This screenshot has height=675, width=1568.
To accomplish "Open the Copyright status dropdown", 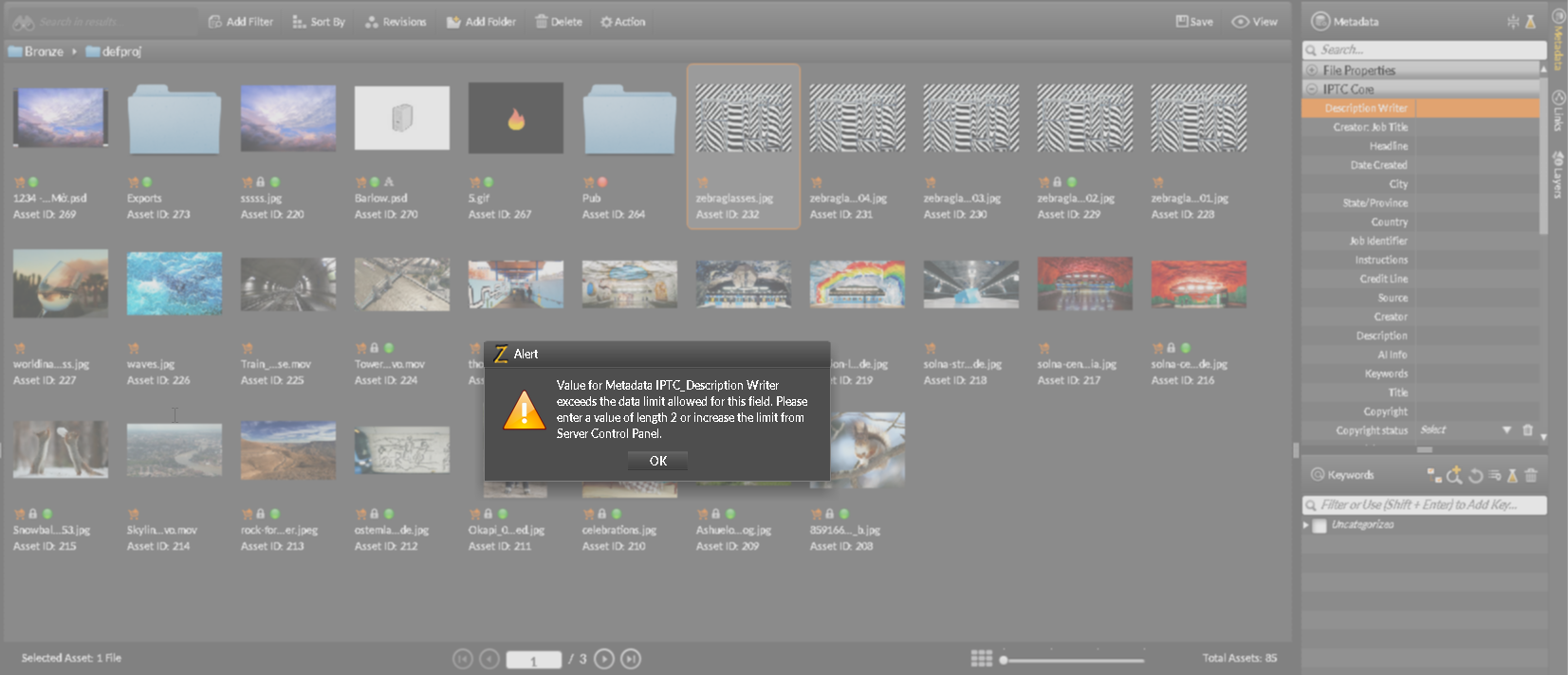I will tap(1506, 430).
